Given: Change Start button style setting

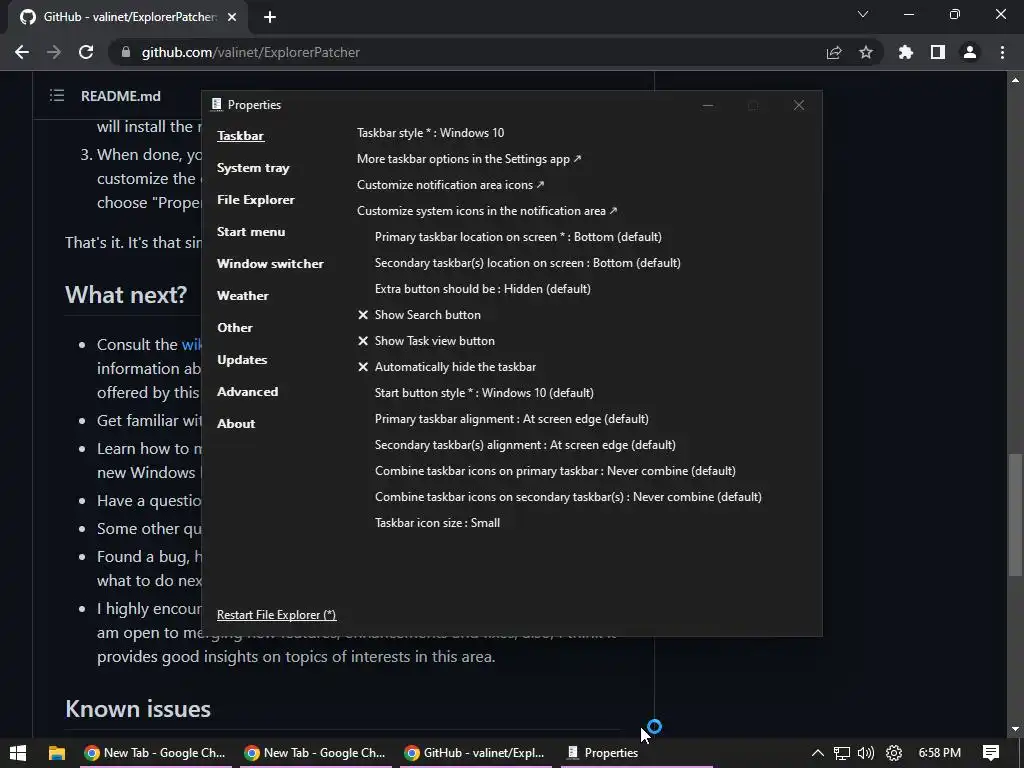Looking at the screenshot, I should point(484,393).
